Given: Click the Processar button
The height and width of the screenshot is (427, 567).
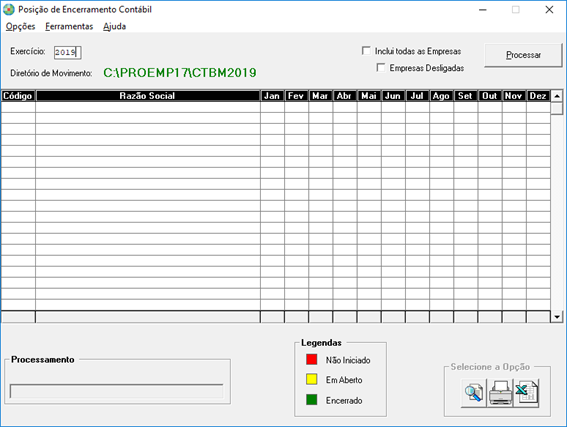Looking at the screenshot, I should point(523,55).
